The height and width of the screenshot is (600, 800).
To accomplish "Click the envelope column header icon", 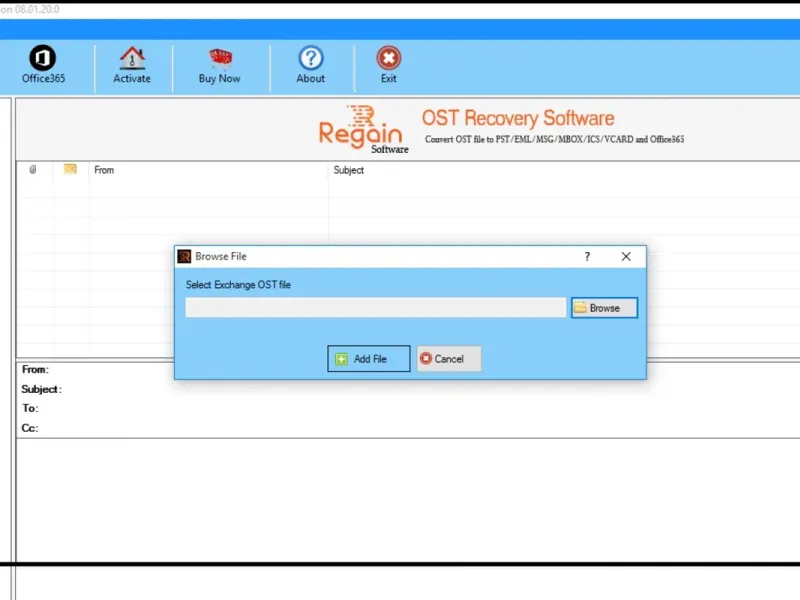I will click(x=70, y=169).
